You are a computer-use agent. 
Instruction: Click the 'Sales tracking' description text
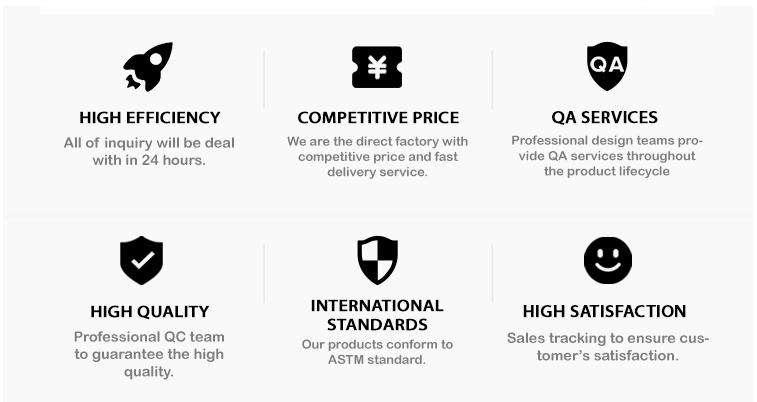click(x=608, y=347)
